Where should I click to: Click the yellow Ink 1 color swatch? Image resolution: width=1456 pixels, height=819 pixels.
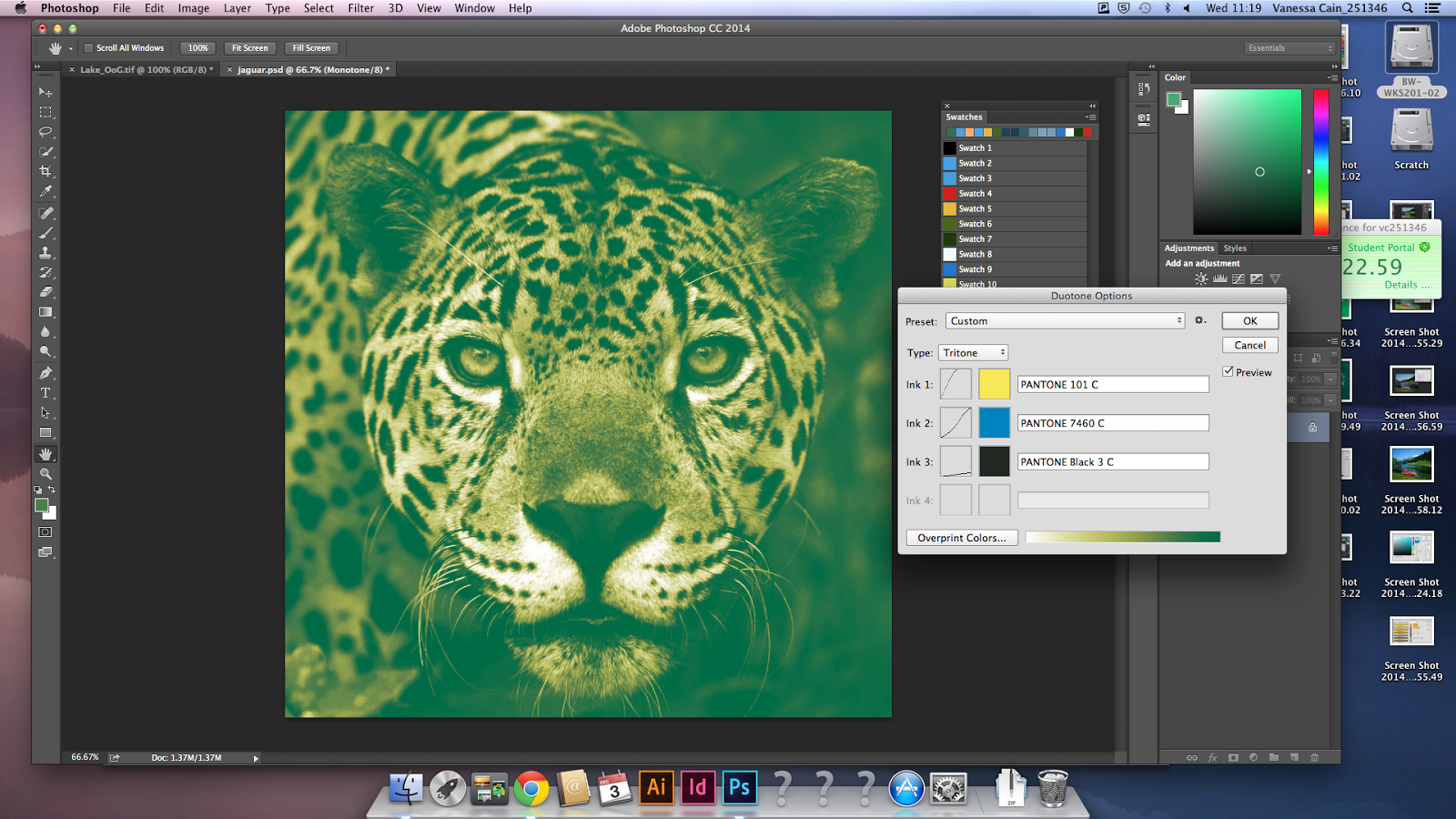click(994, 384)
